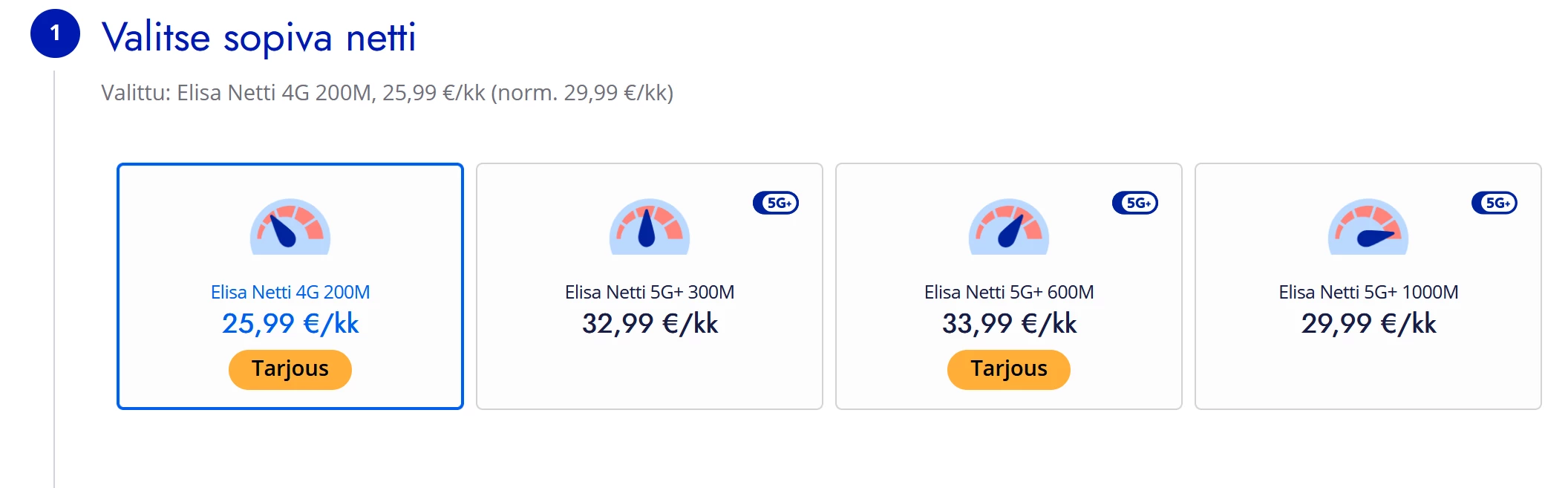Click the 32,99 €/kk price
Image resolution: width=1568 pixels, height=488 pixels.
point(650,324)
